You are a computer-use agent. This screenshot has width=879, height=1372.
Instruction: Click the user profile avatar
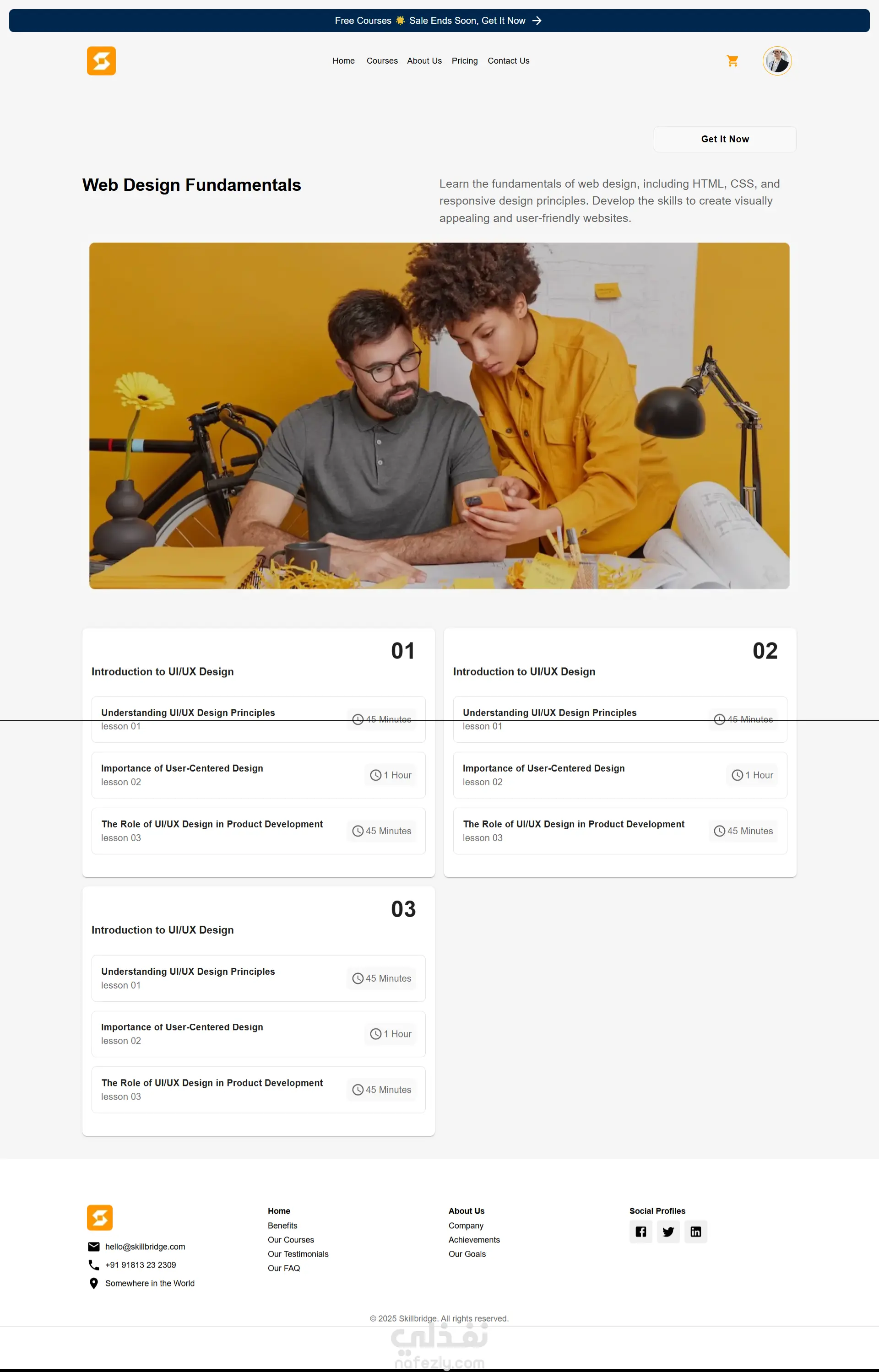777,60
